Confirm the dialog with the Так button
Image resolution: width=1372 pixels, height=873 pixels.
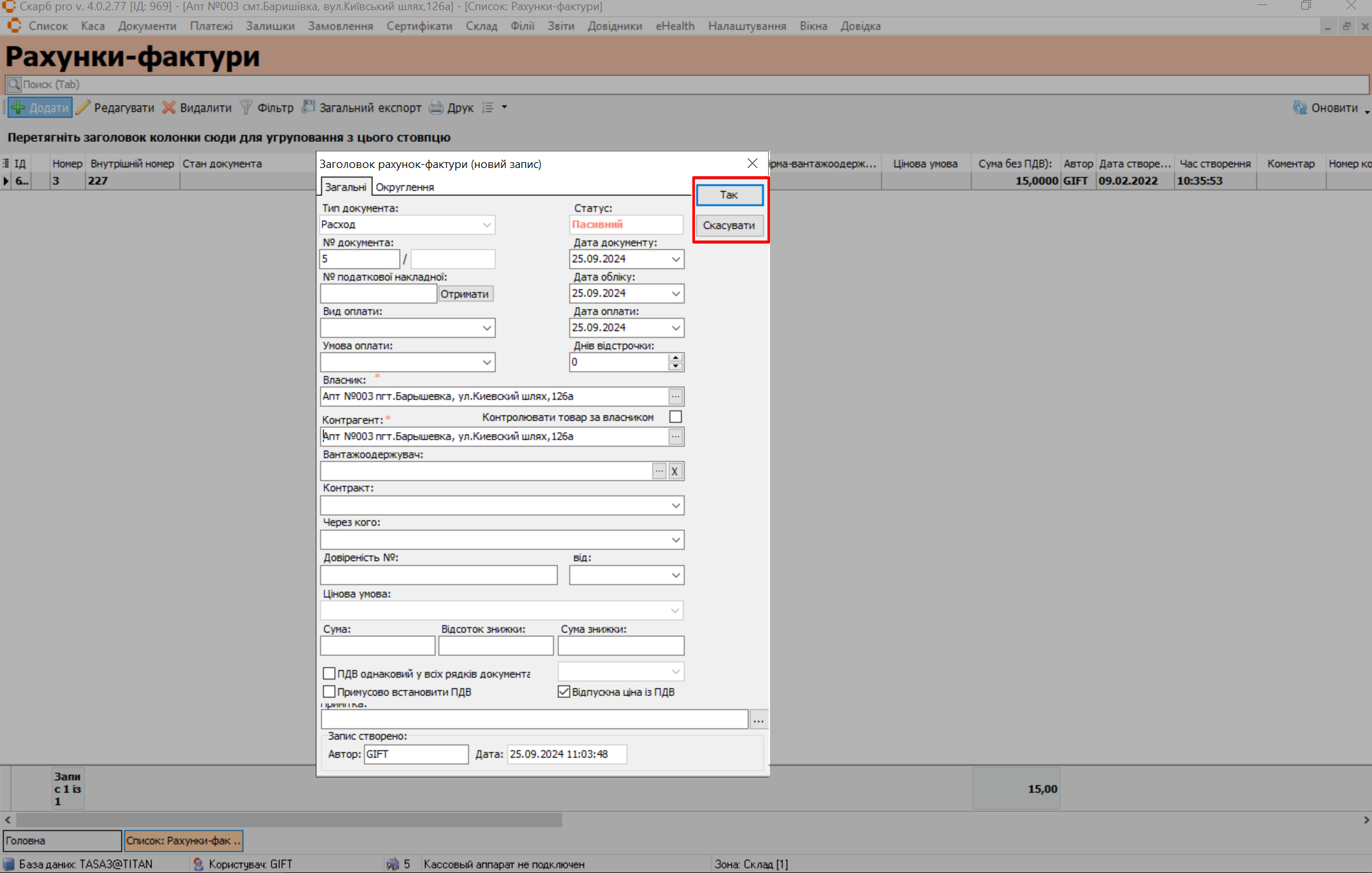[x=729, y=195]
